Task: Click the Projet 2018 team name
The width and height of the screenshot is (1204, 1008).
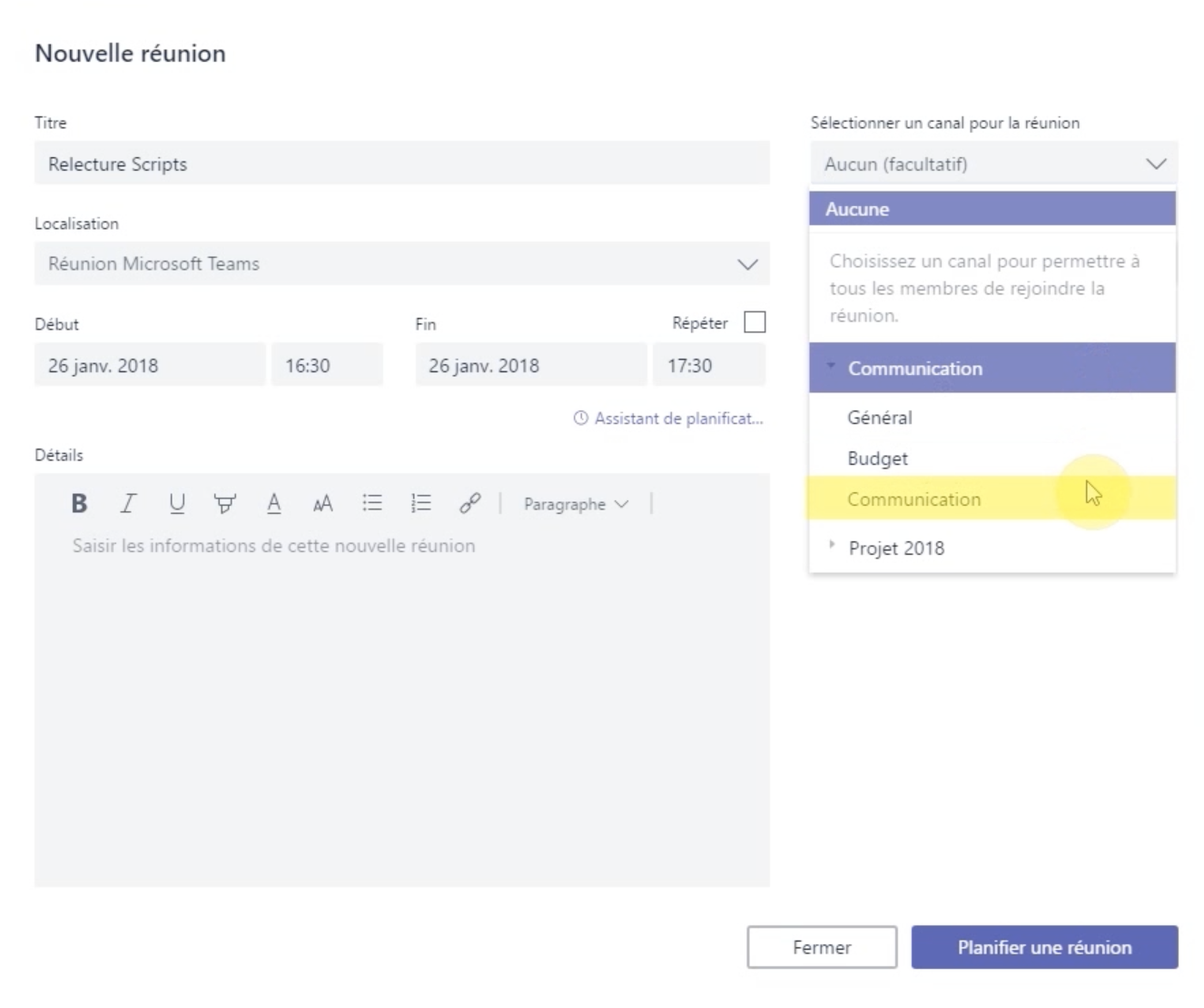Action: coord(896,548)
